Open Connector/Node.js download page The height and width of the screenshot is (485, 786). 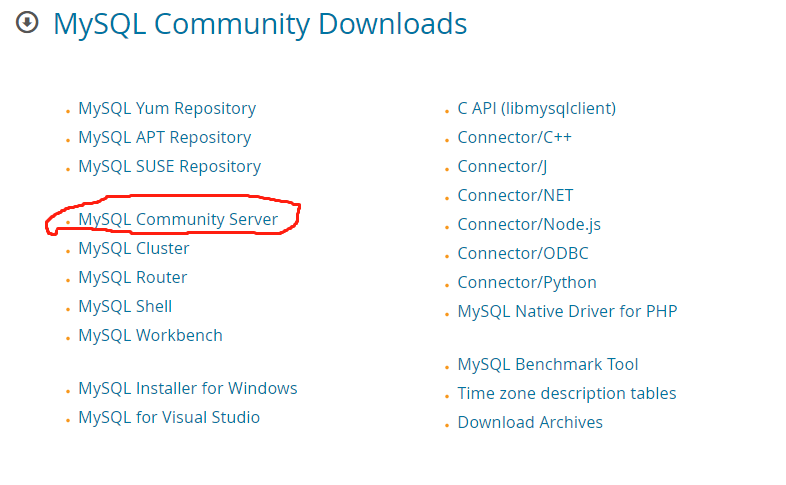[529, 225]
